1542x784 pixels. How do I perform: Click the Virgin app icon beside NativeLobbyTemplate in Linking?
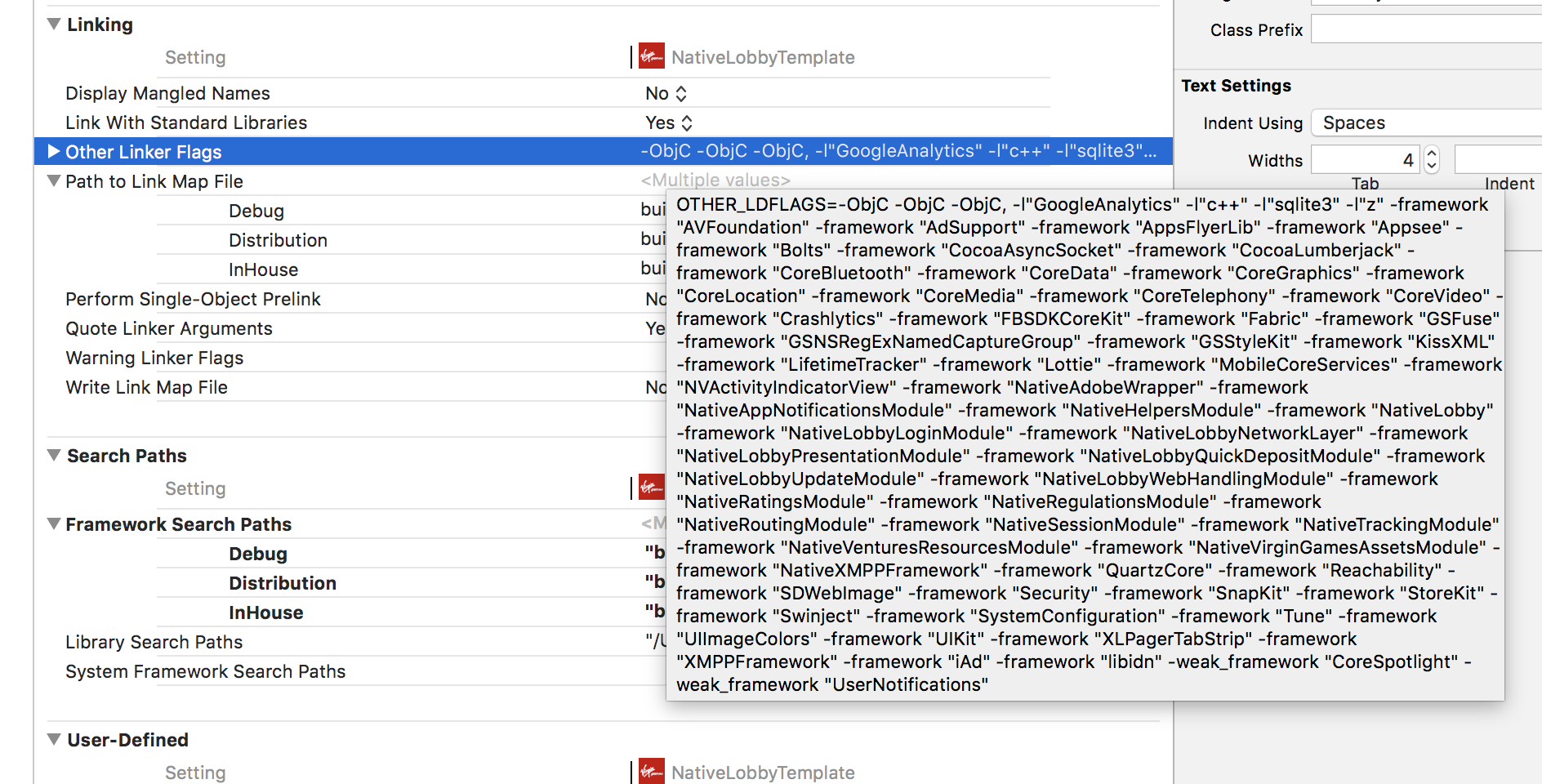(651, 56)
